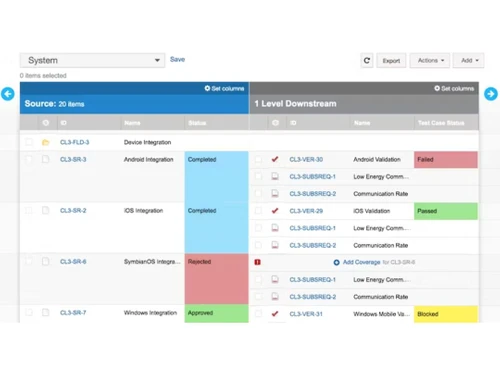Click the plus icon beside Add Coverage
The width and height of the screenshot is (500, 375).
(336, 262)
